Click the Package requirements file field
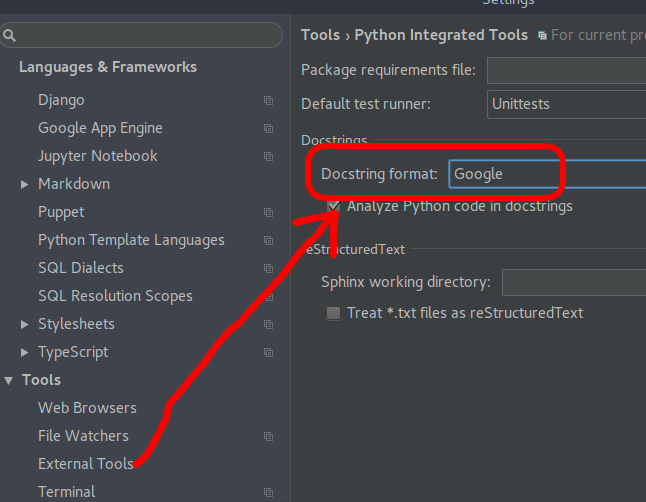Viewport: 646px width, 502px height. click(566, 70)
